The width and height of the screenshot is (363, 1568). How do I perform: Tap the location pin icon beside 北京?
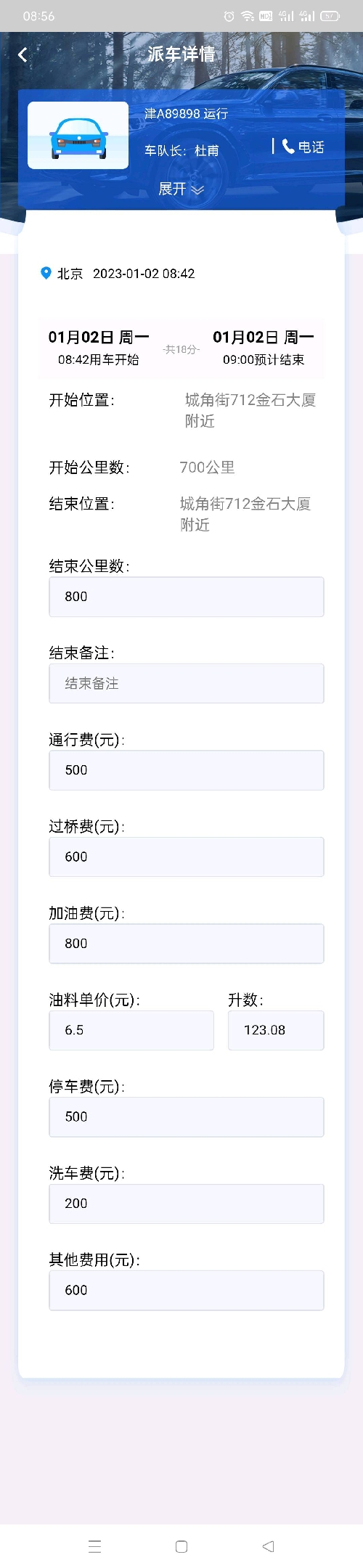(x=46, y=273)
